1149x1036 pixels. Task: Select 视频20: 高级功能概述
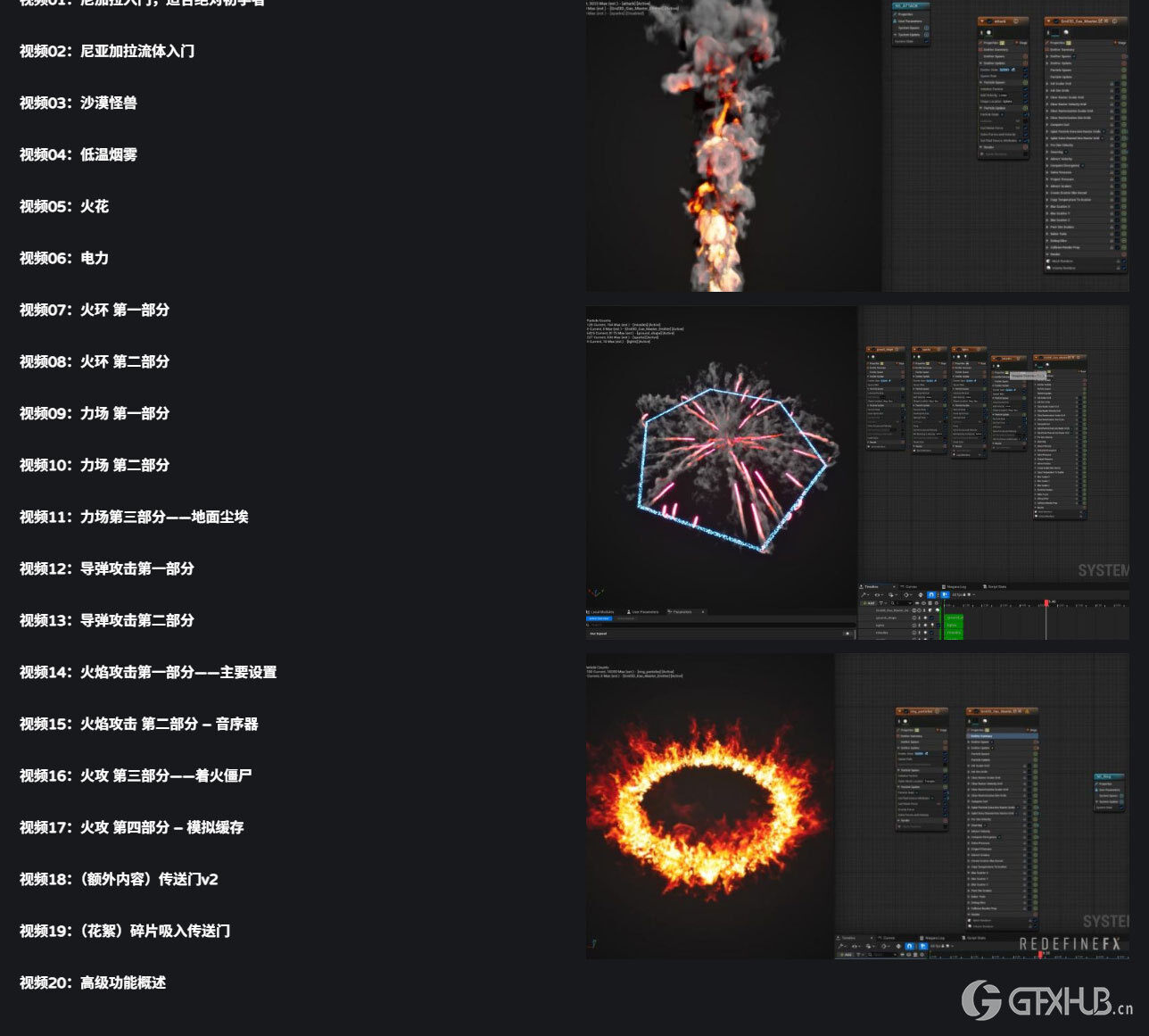[93, 982]
